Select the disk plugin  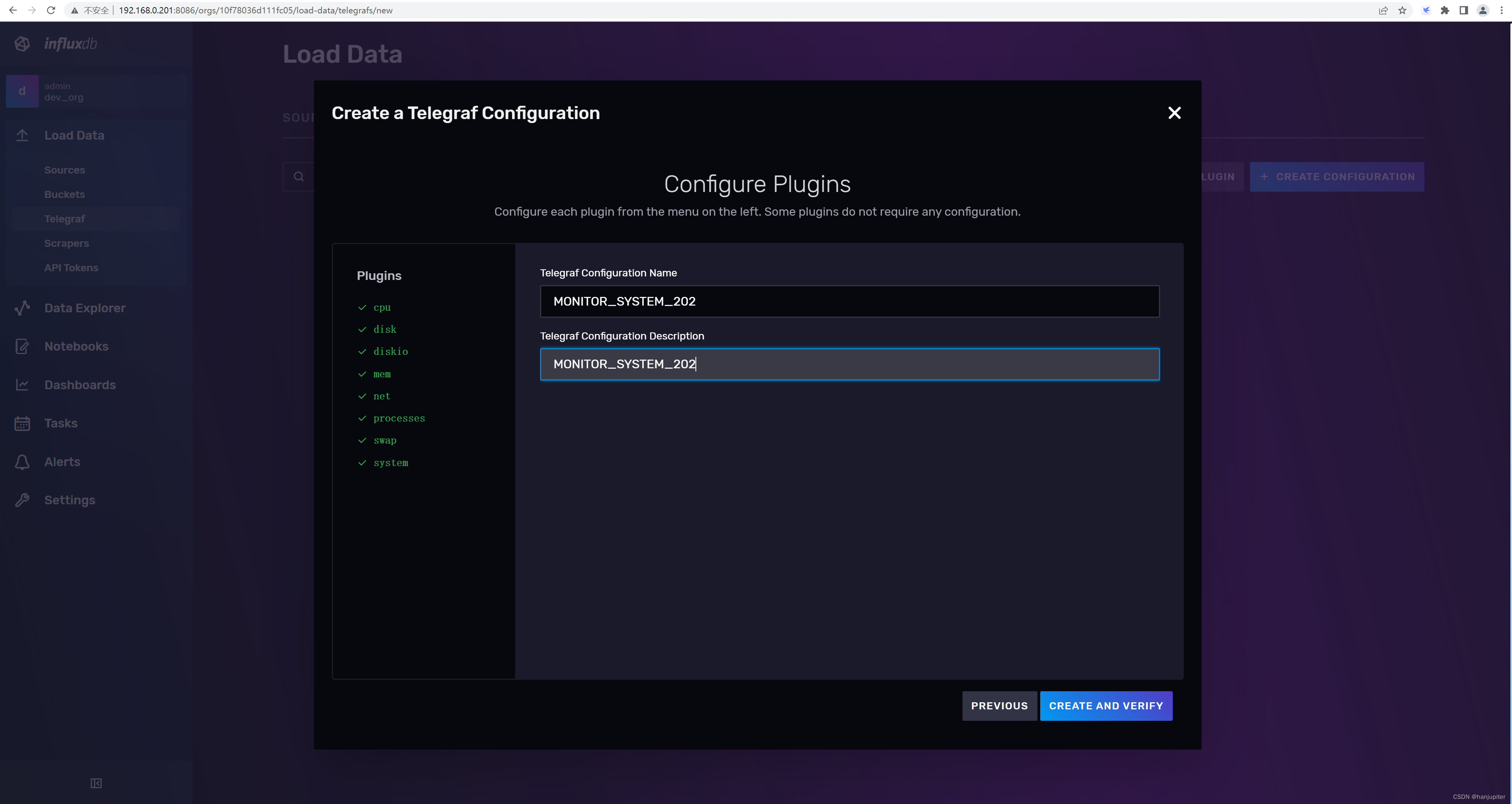(x=385, y=329)
